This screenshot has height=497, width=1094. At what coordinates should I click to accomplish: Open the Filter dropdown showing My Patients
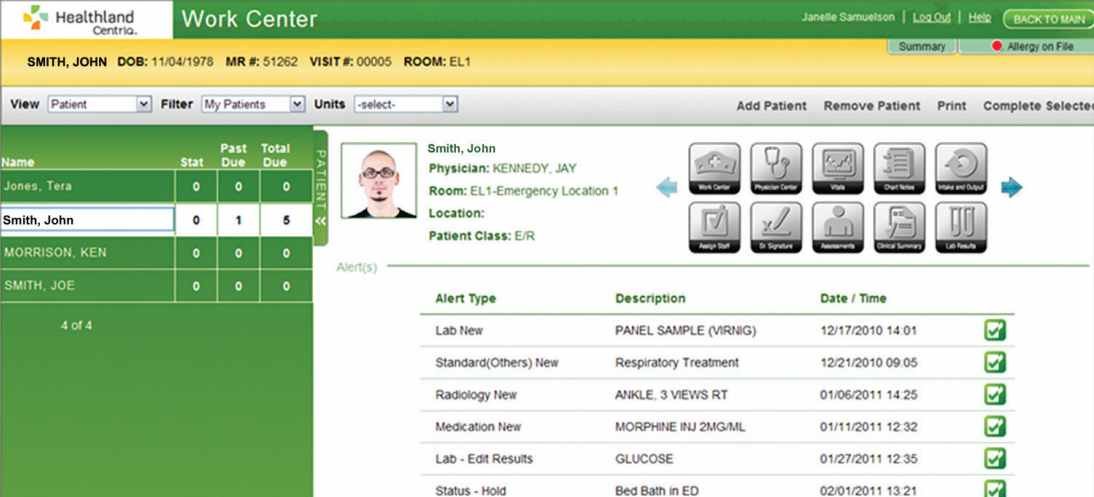pyautogui.click(x=254, y=104)
